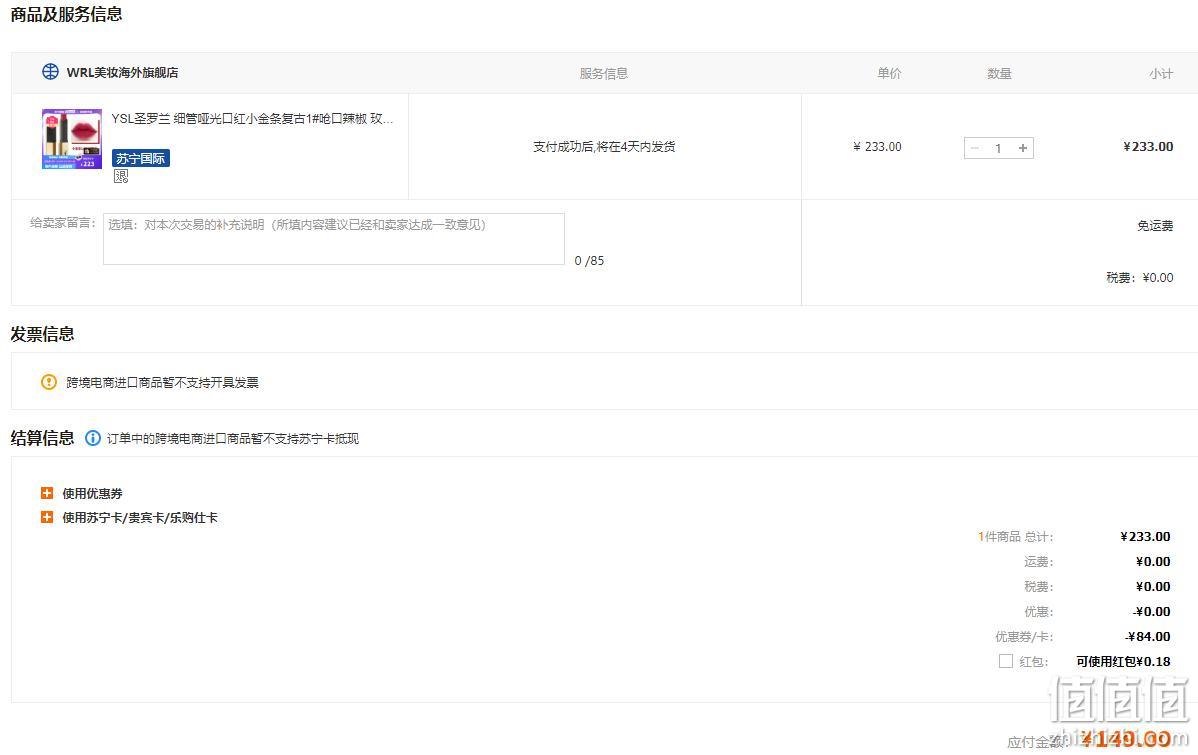Click the 优惠券/卡 discount -¥84.00

click(x=1148, y=637)
